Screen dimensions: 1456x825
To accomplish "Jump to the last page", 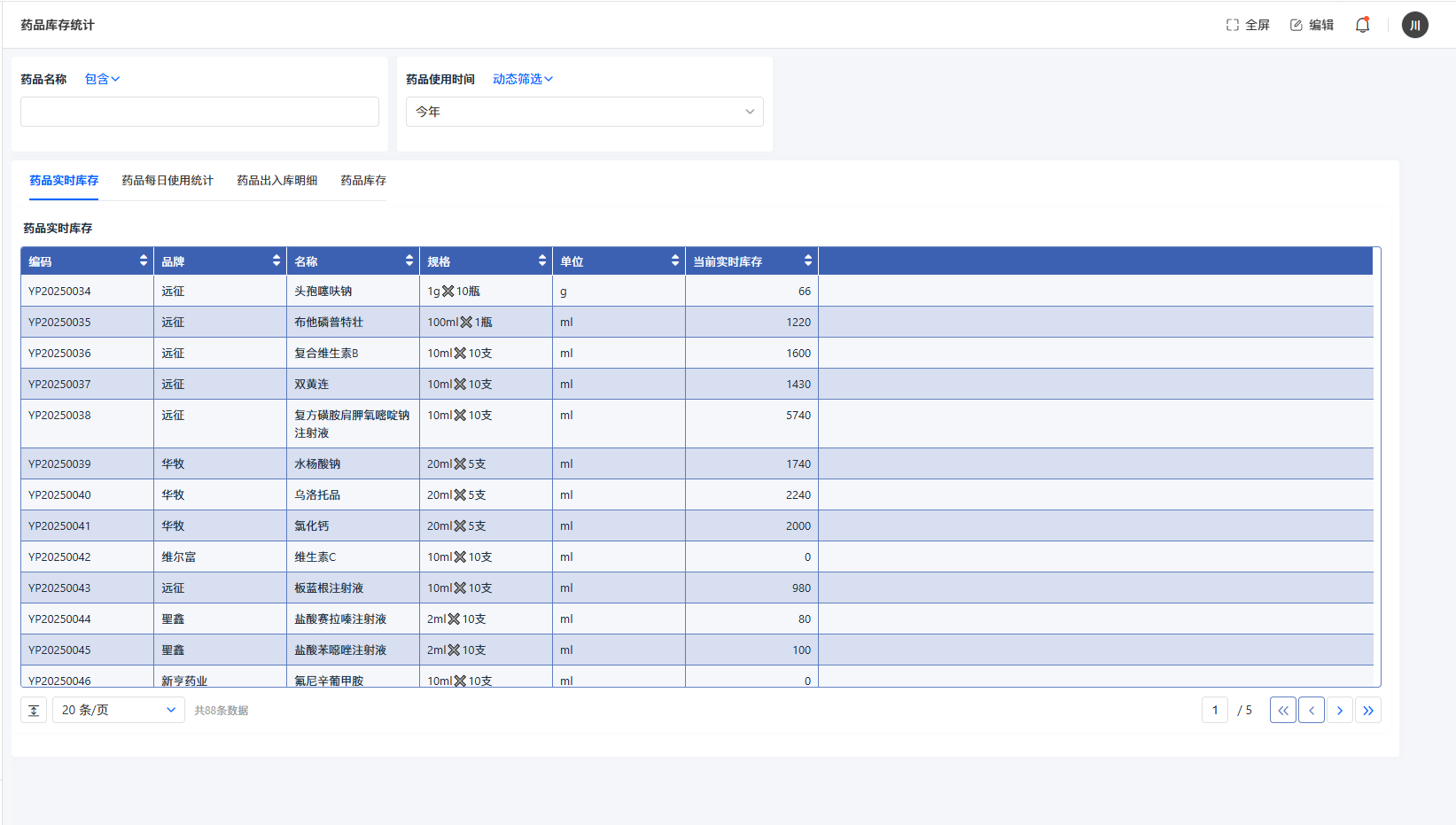I will [1367, 710].
